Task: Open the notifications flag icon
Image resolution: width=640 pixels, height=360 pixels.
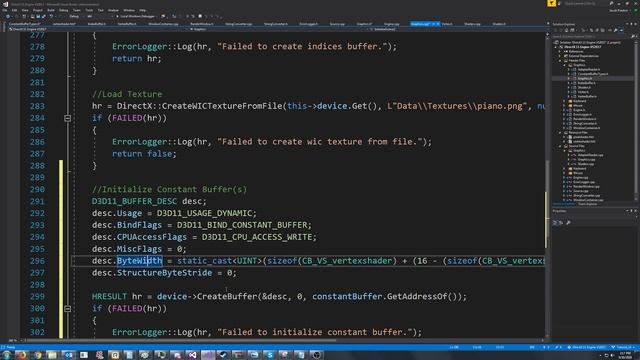Action: coord(551,3)
